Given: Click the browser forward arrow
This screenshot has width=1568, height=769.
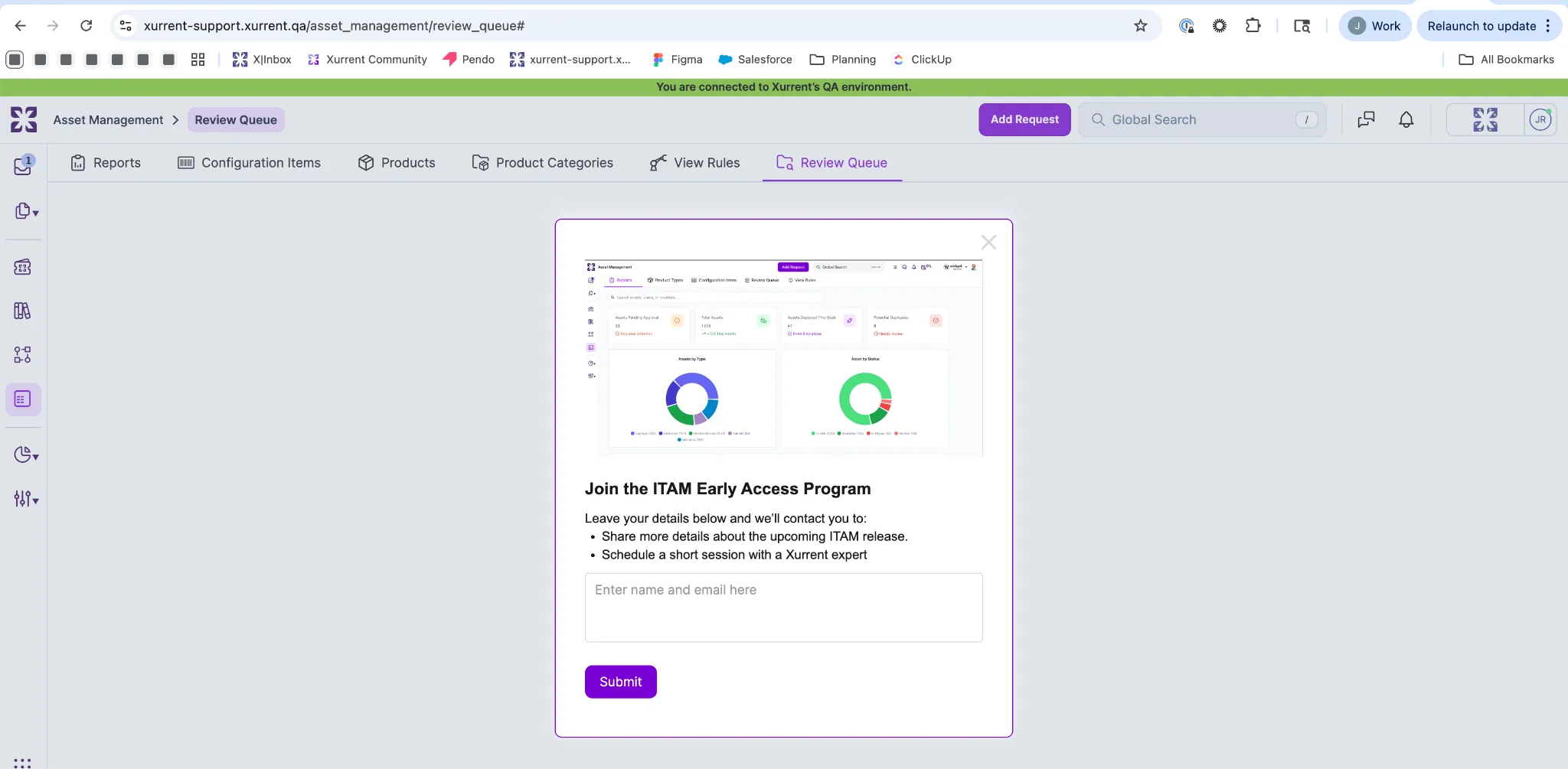Looking at the screenshot, I should (x=53, y=26).
